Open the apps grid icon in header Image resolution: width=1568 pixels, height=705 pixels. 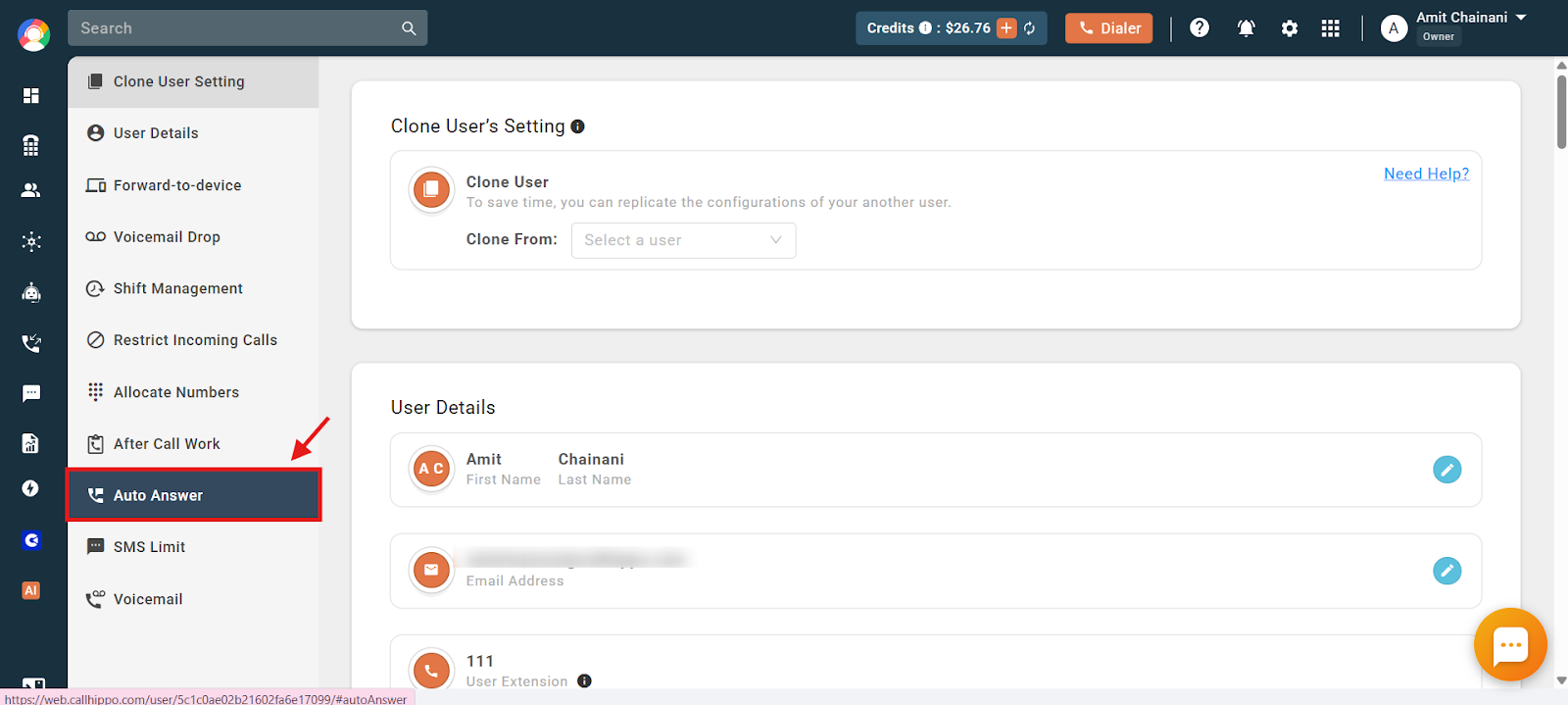coord(1330,28)
